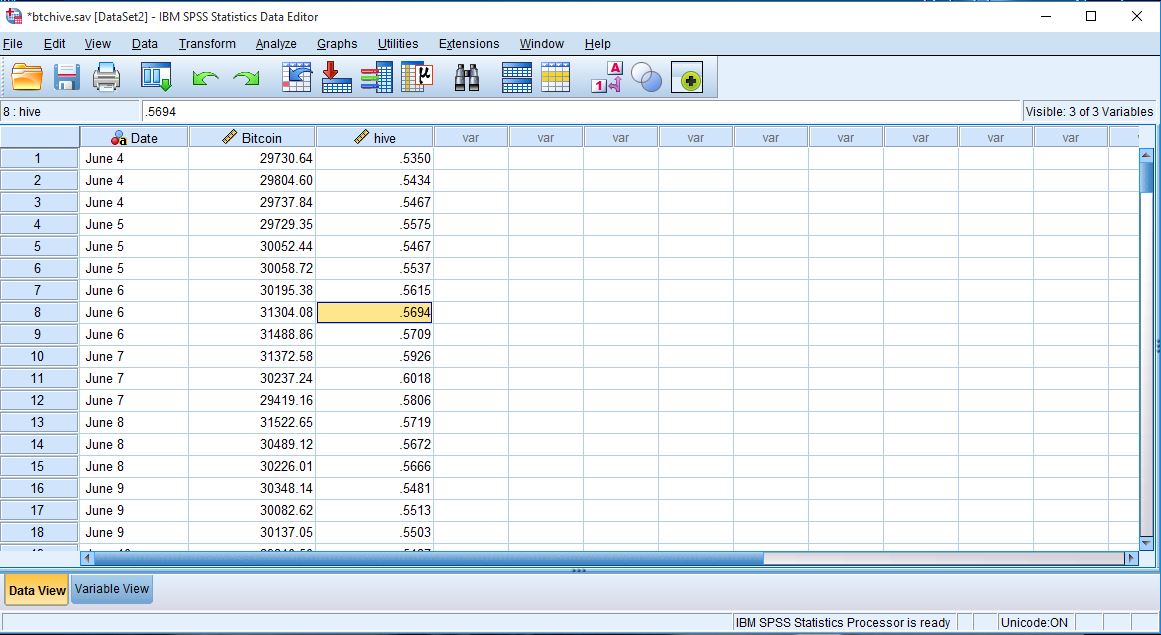This screenshot has width=1161, height=635.
Task: Open a data document with the folder icon
Action: tap(27, 77)
